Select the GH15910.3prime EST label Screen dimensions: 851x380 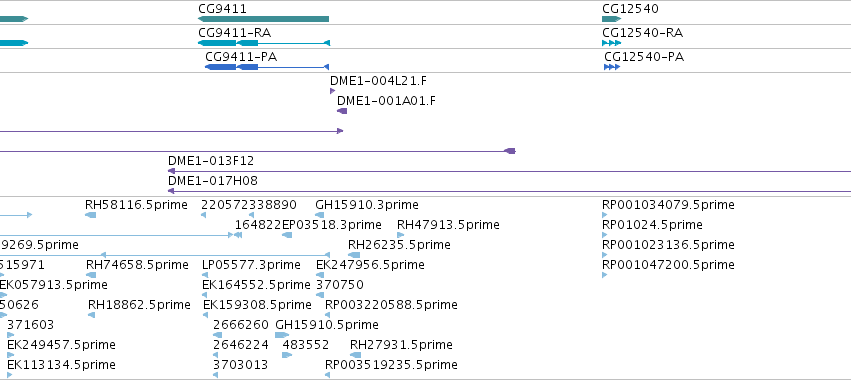pos(367,205)
